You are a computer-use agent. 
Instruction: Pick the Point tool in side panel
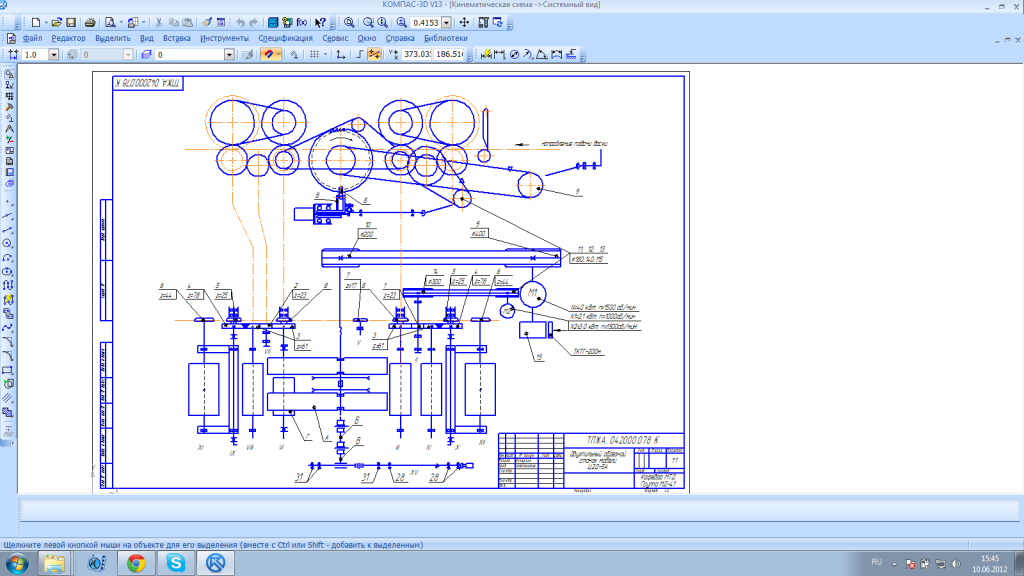tap(8, 202)
